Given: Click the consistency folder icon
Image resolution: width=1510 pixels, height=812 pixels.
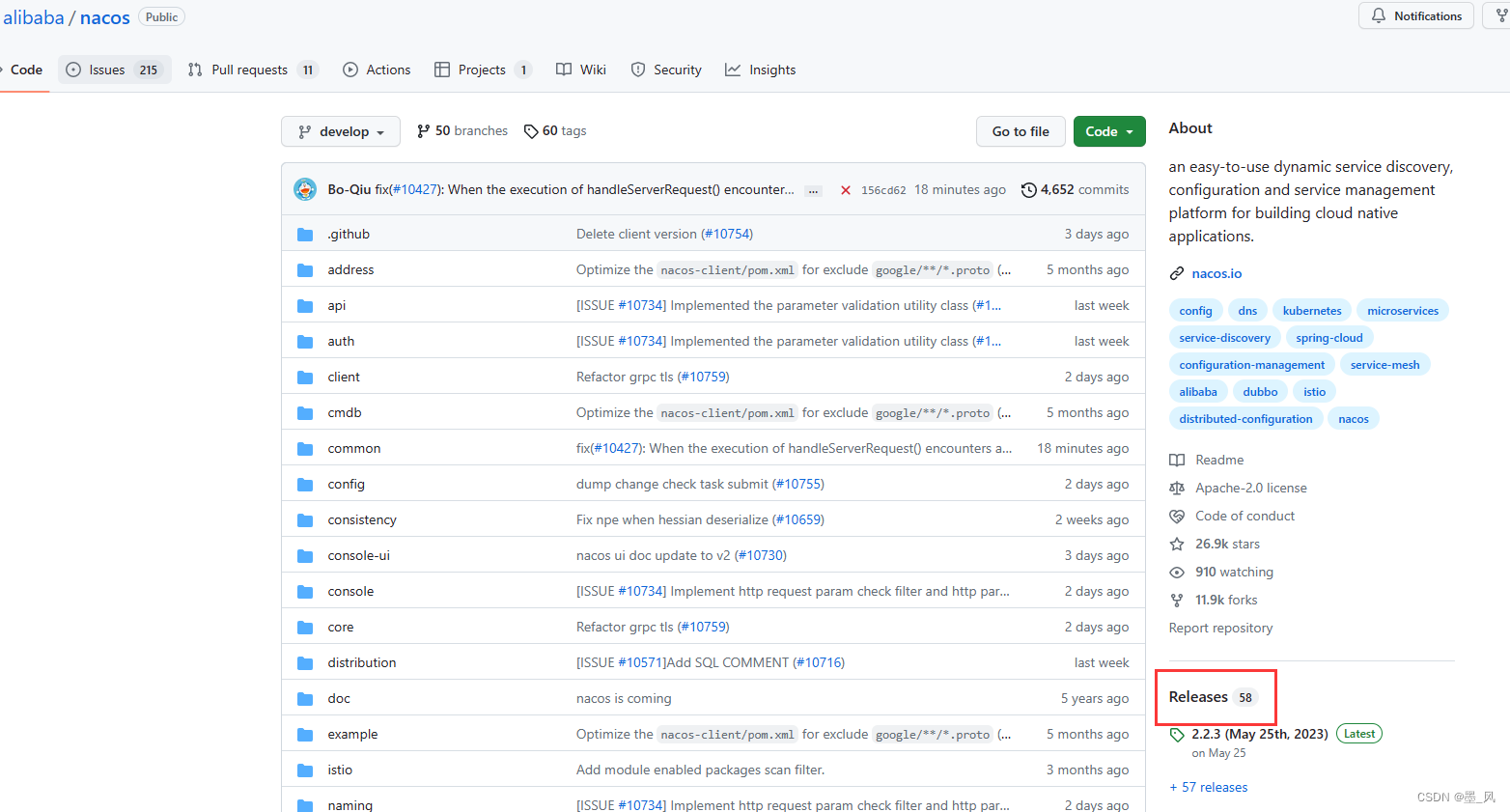Looking at the screenshot, I should click(305, 520).
